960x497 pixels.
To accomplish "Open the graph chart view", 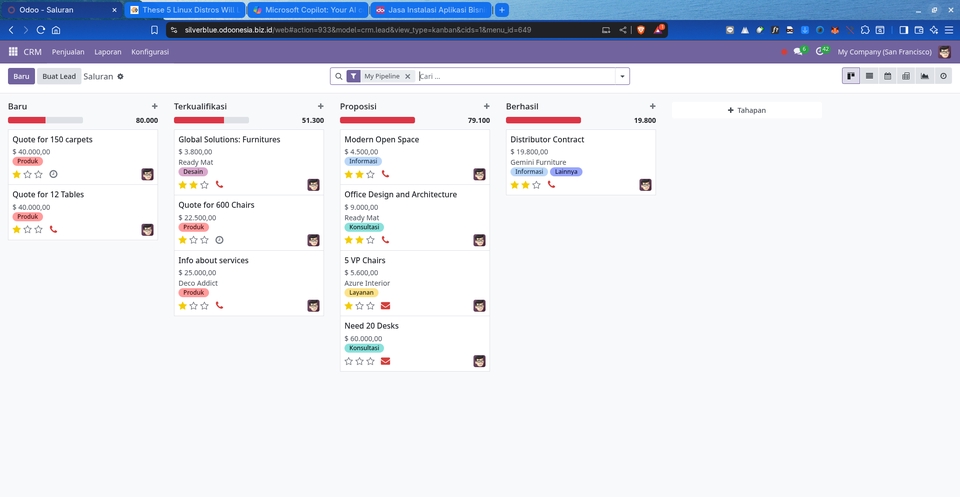I will click(x=924, y=76).
